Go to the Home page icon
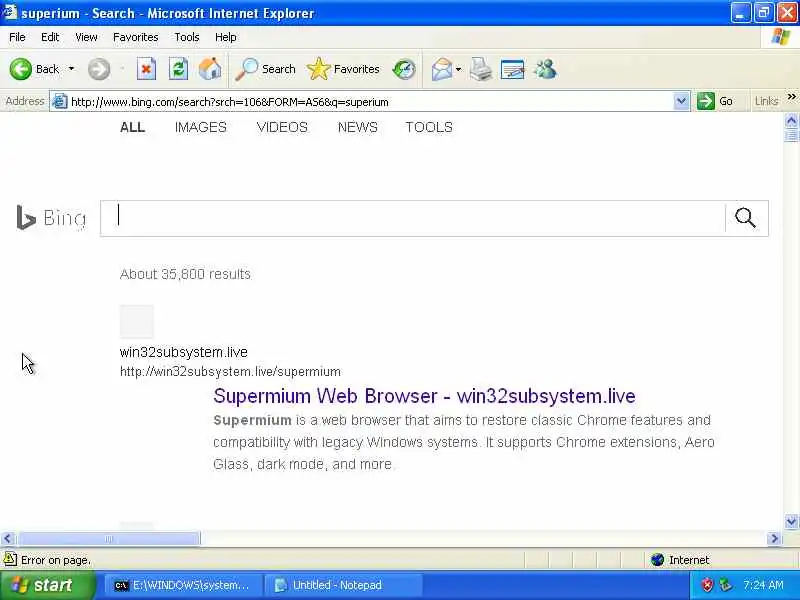This screenshot has width=800, height=600. pos(210,69)
